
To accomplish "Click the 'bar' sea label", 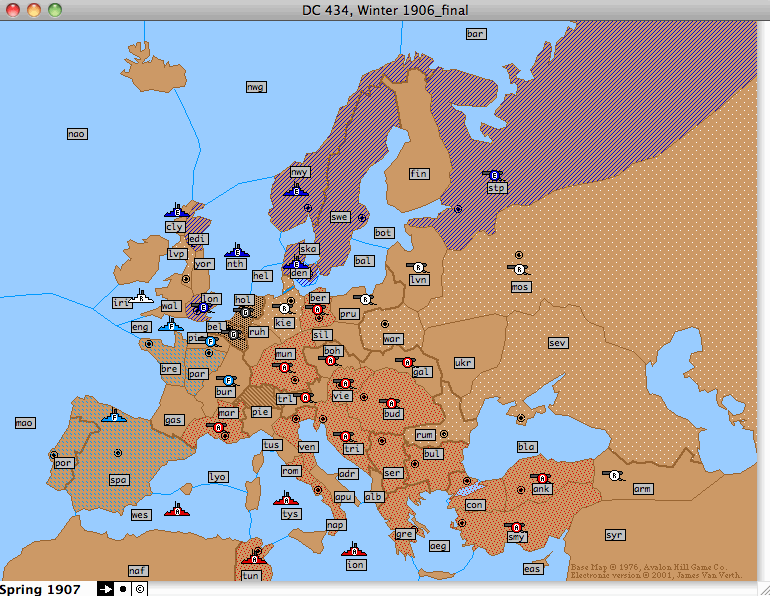I will click(476, 34).
